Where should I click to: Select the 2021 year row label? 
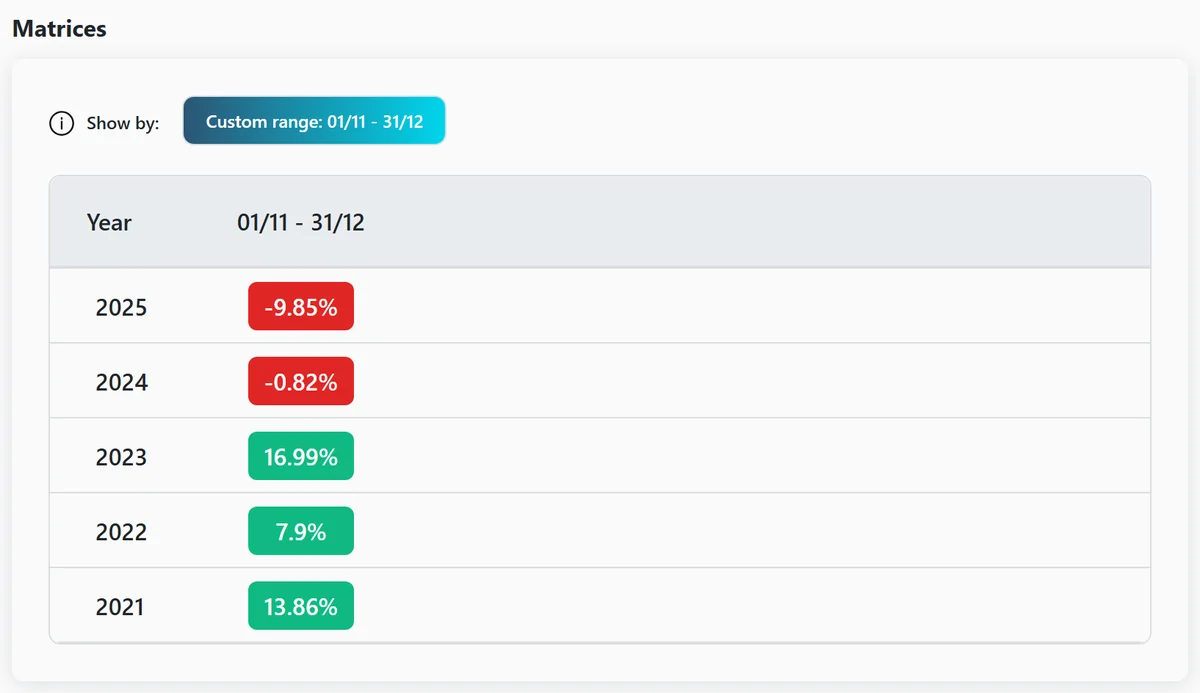pyautogui.click(x=120, y=607)
